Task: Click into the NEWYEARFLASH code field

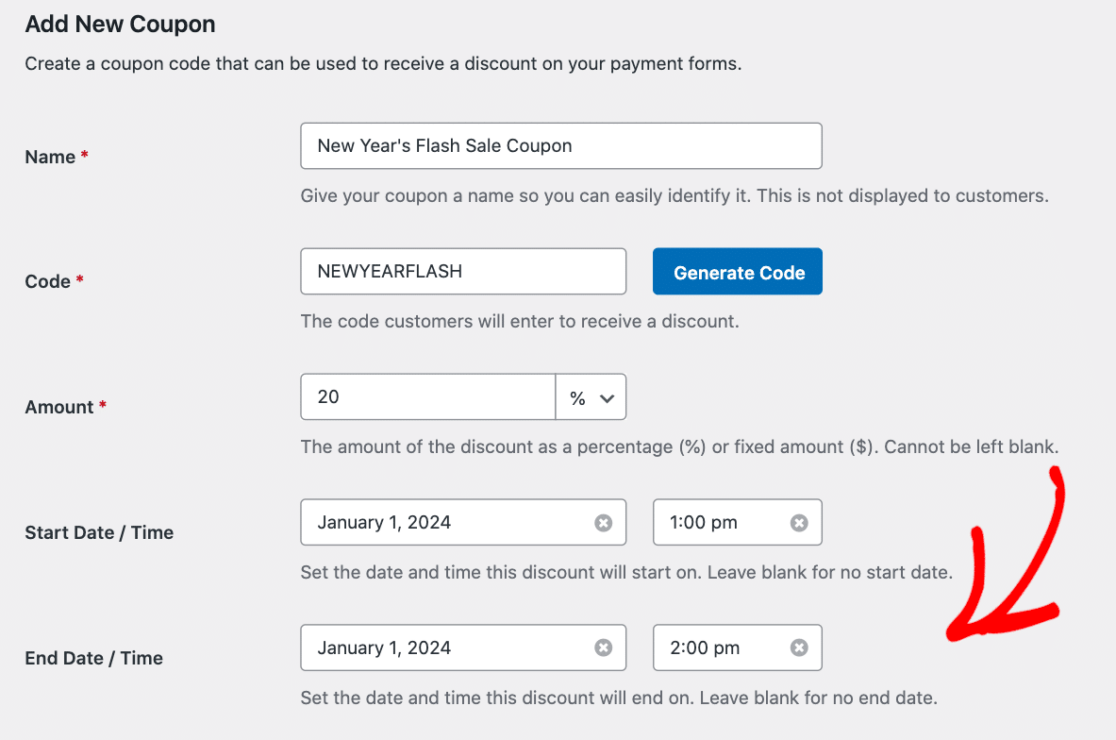Action: coord(462,272)
